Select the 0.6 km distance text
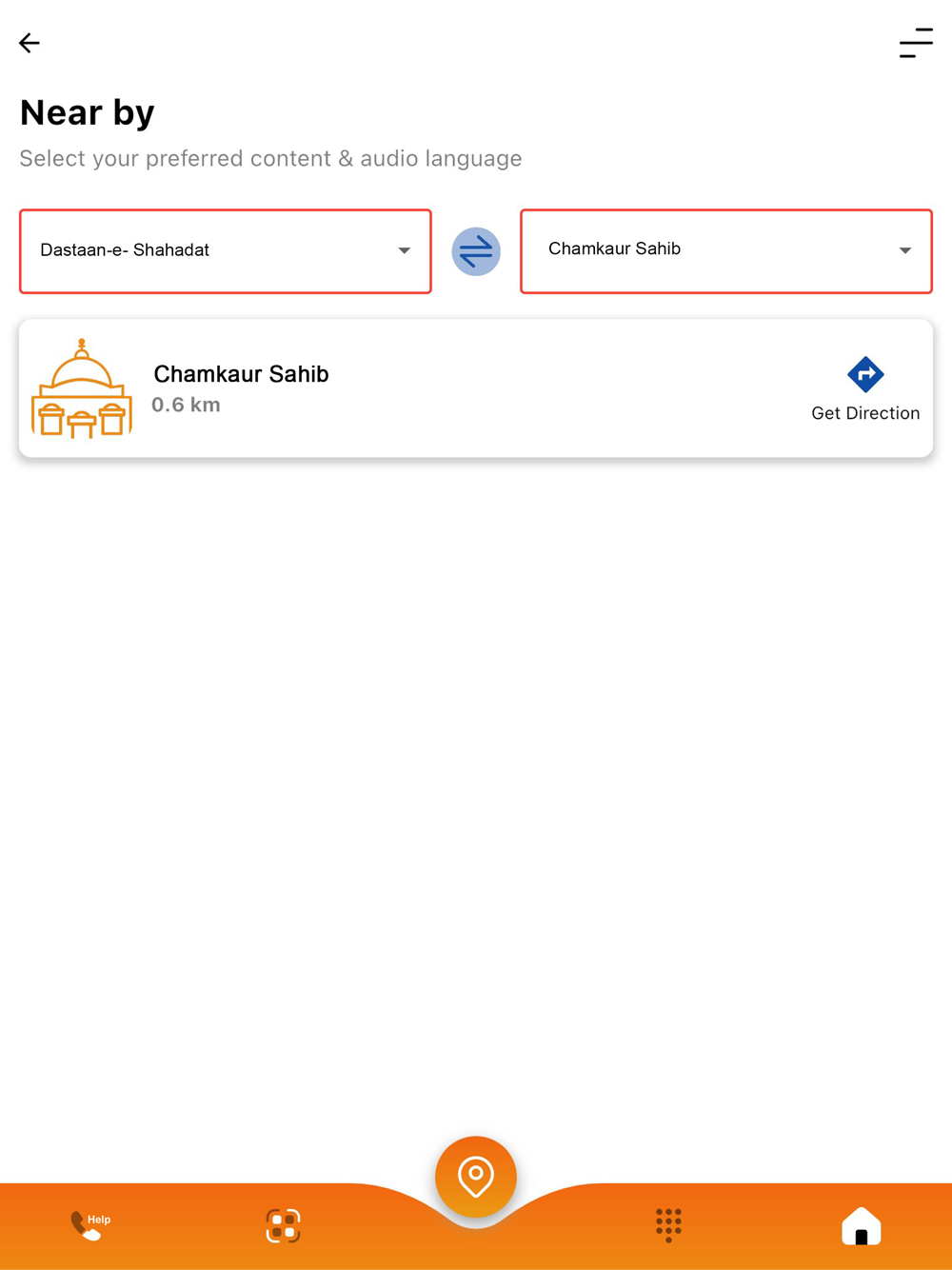 tap(187, 405)
